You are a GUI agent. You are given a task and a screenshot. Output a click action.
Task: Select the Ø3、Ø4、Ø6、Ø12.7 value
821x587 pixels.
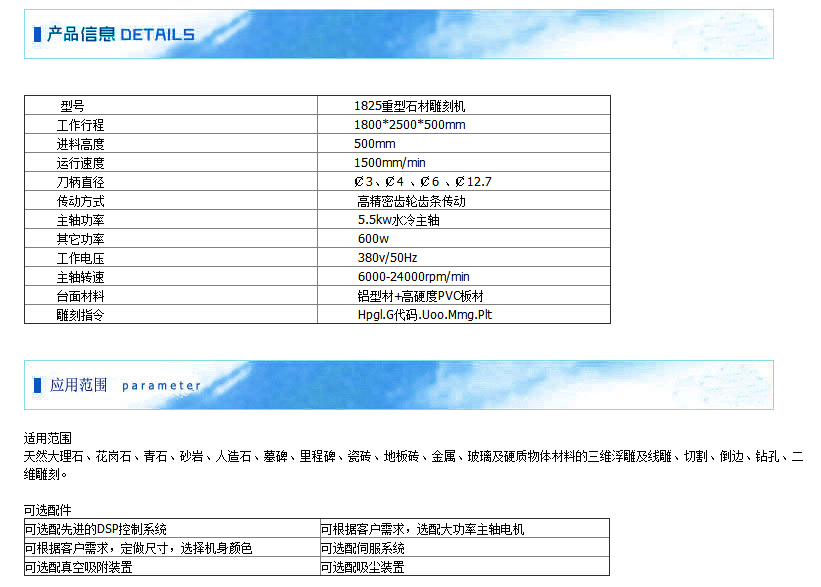pos(423,182)
